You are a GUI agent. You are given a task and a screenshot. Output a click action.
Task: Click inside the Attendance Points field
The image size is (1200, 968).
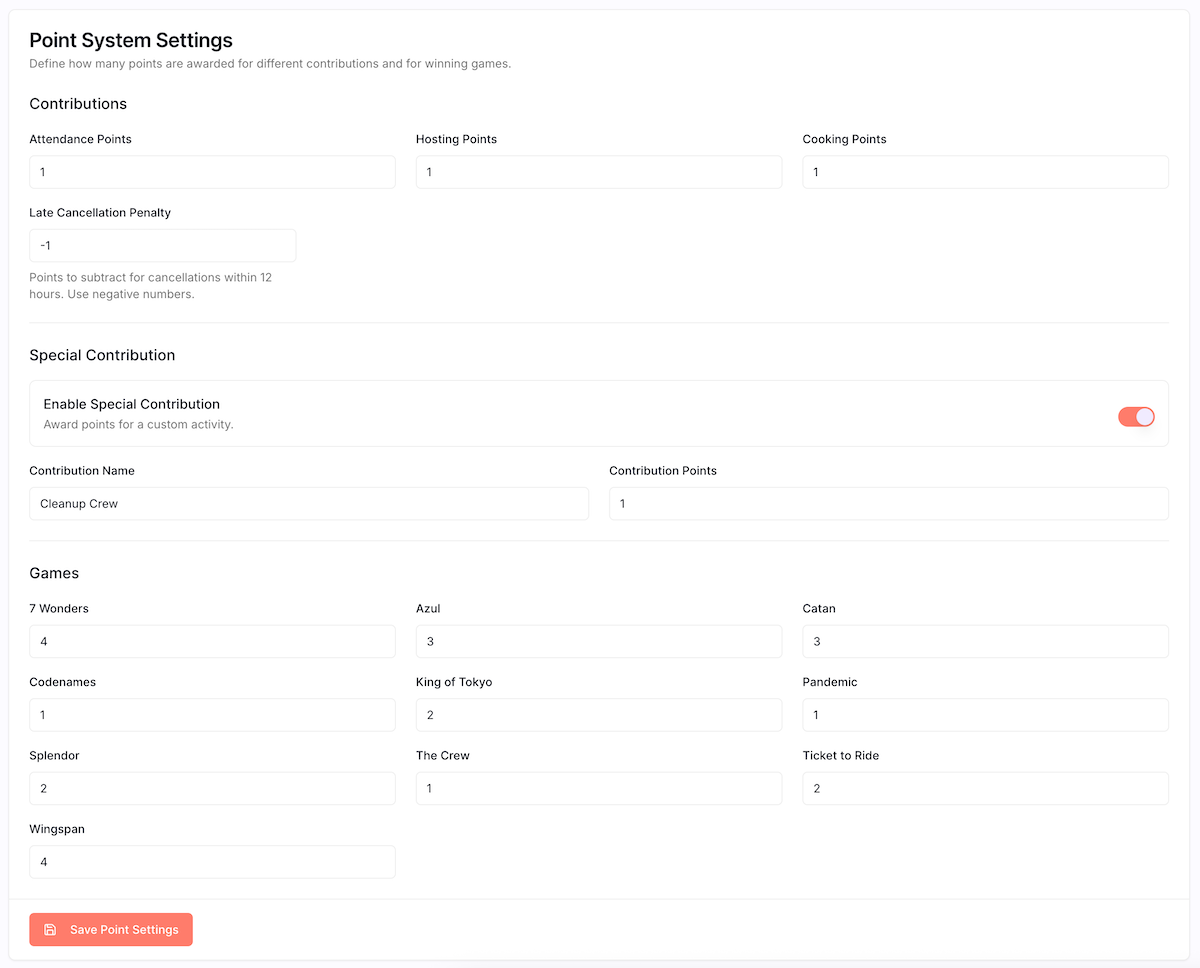click(x=212, y=171)
